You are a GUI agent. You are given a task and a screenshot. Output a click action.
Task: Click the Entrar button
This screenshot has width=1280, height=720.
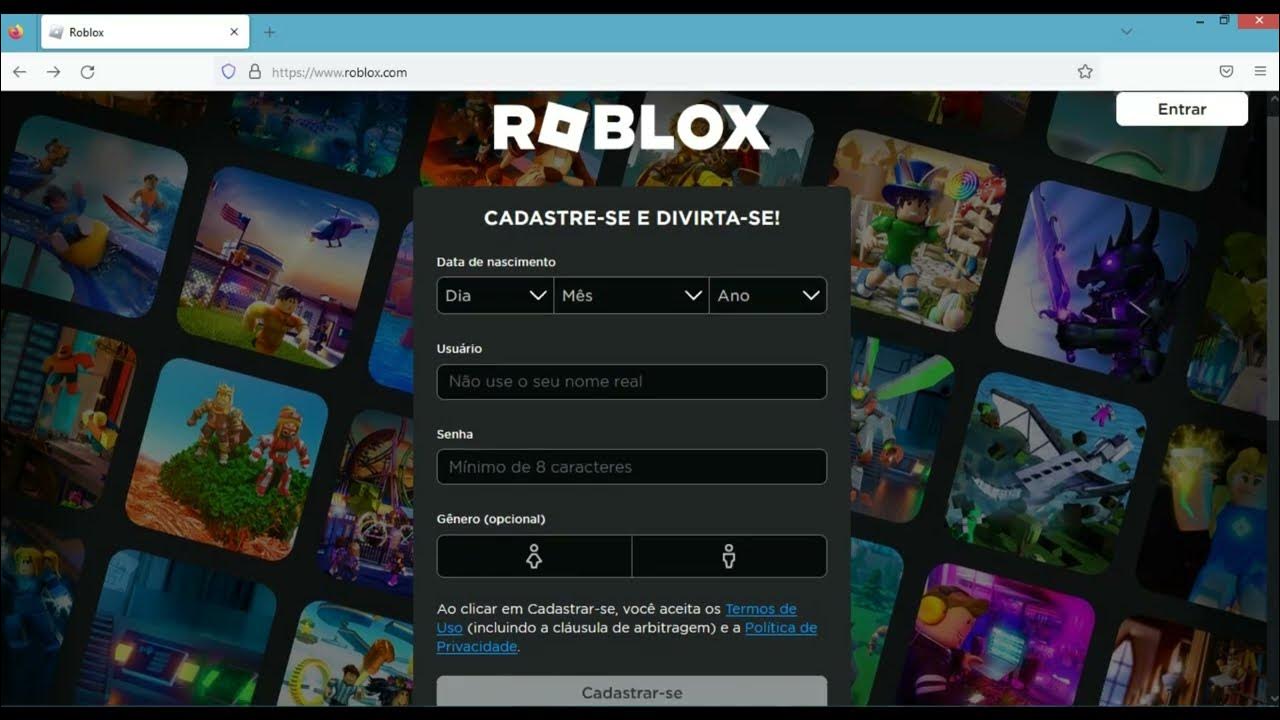coord(1182,109)
